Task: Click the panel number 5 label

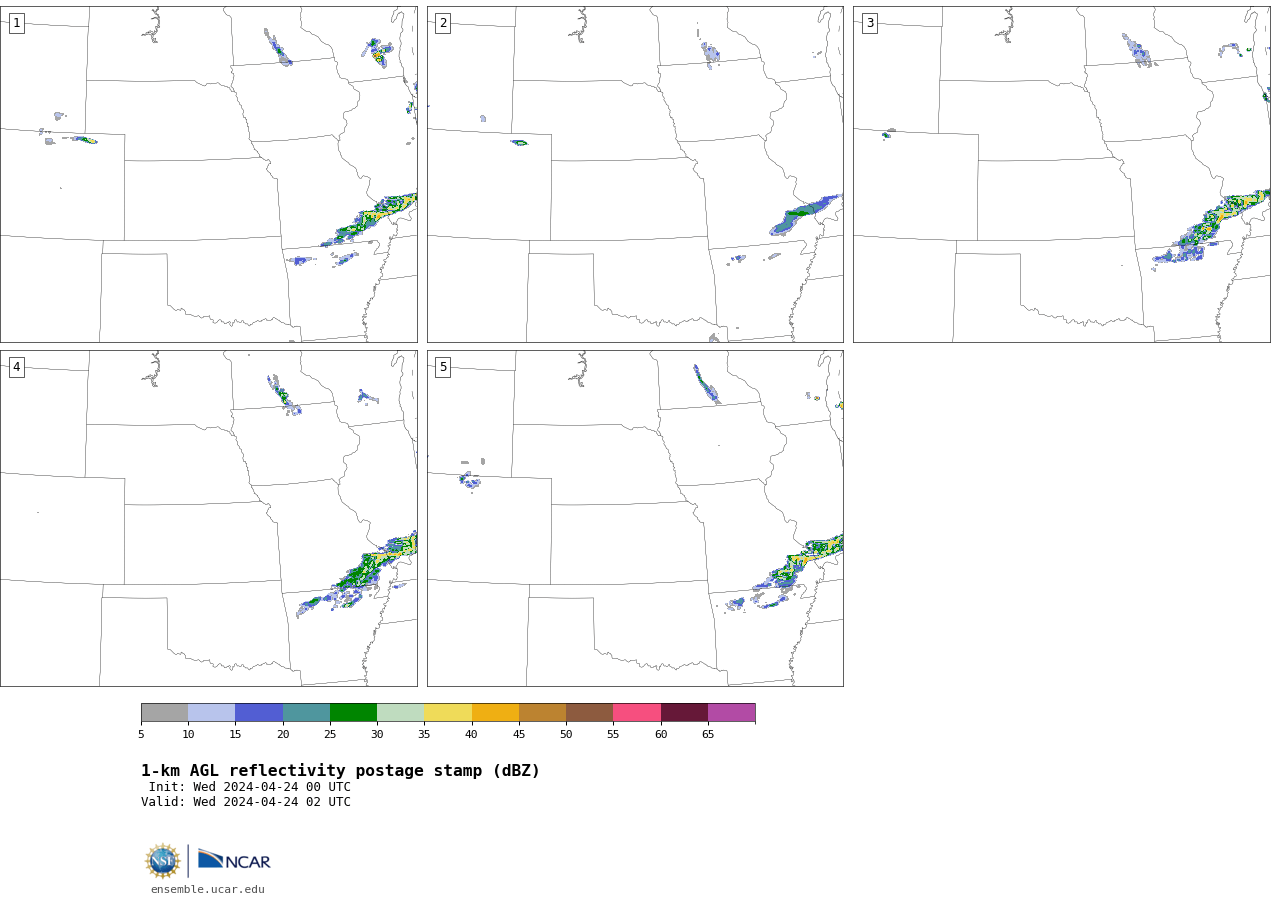Action: click(x=443, y=367)
